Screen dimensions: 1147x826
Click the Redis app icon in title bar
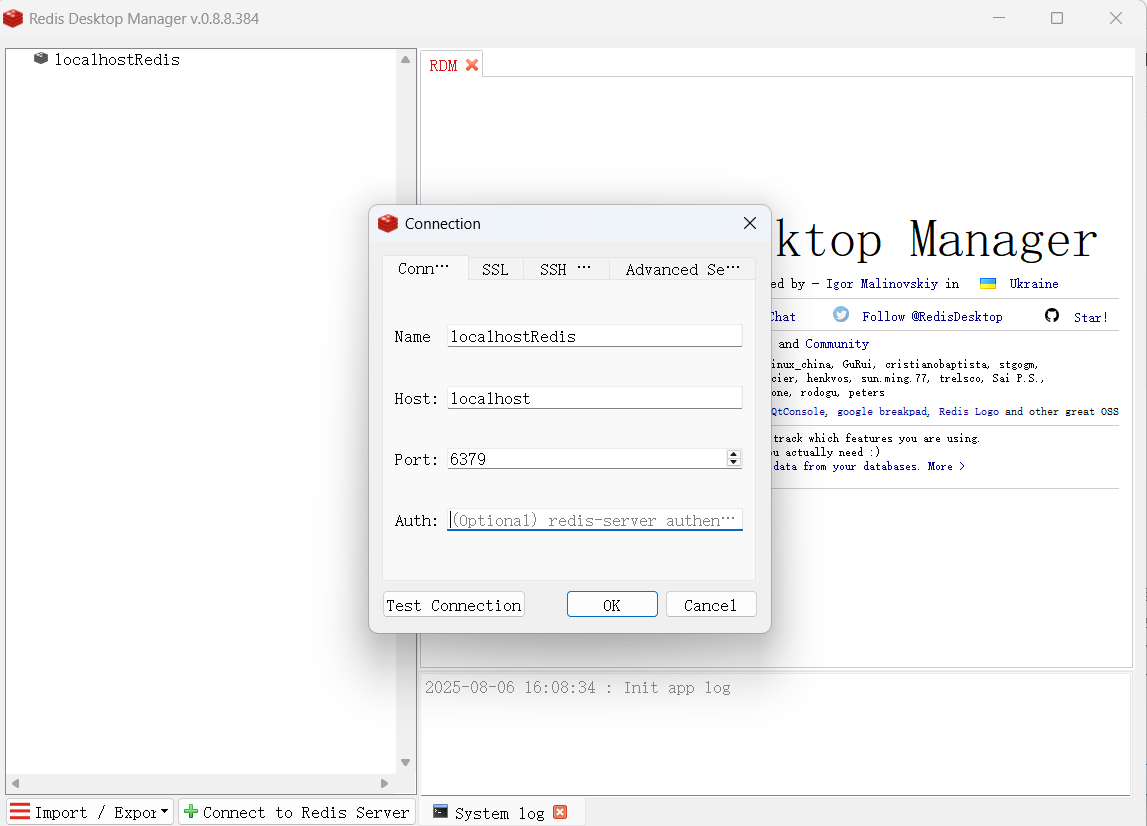pyautogui.click(x=13, y=18)
